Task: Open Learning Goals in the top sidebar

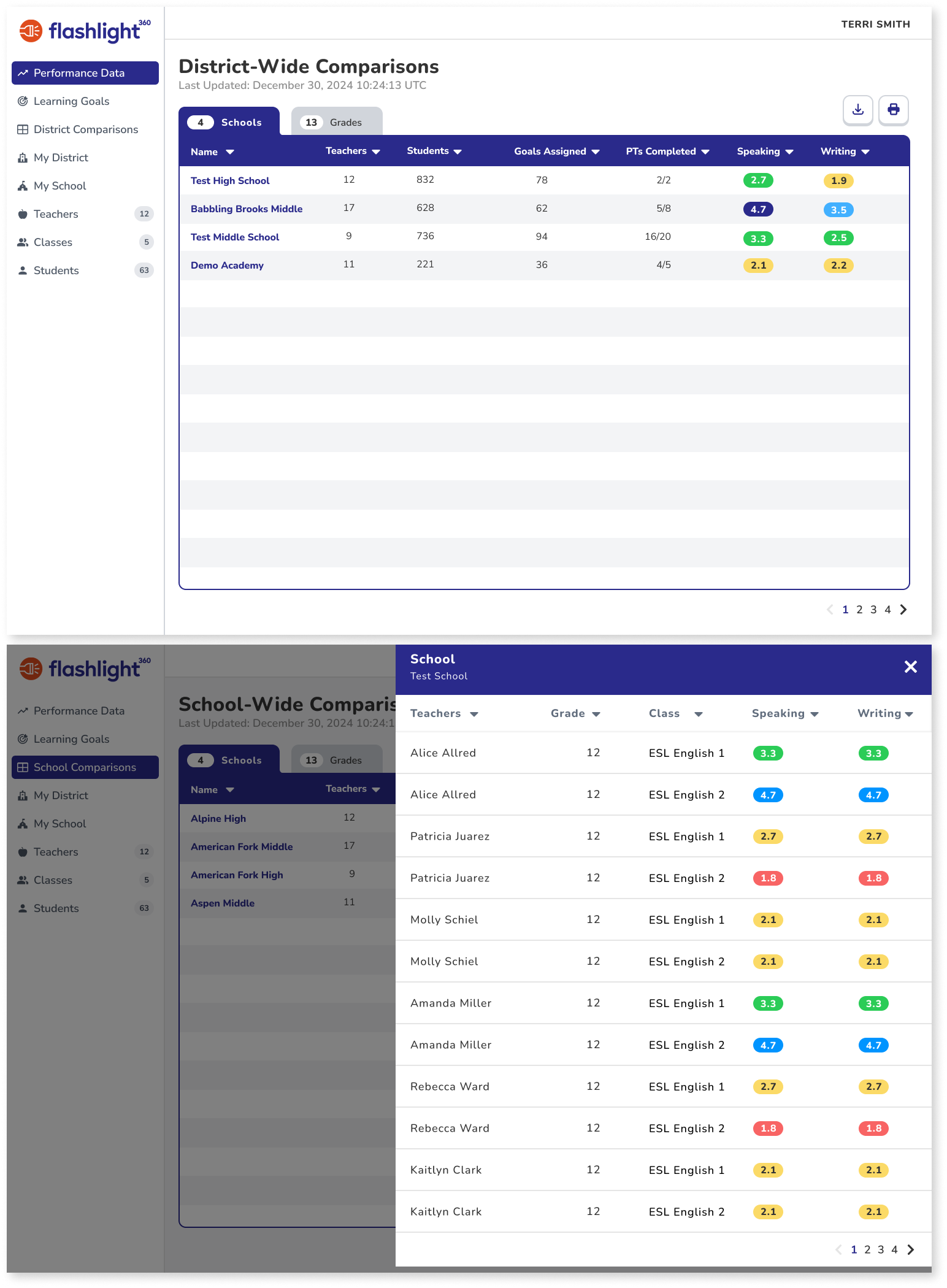Action: 85,101
